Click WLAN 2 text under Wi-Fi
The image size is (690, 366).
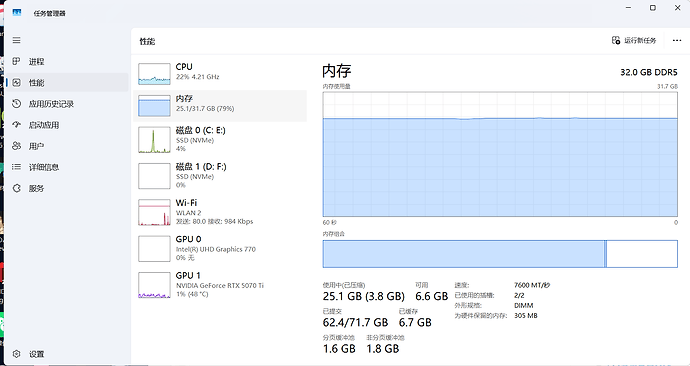[188, 212]
